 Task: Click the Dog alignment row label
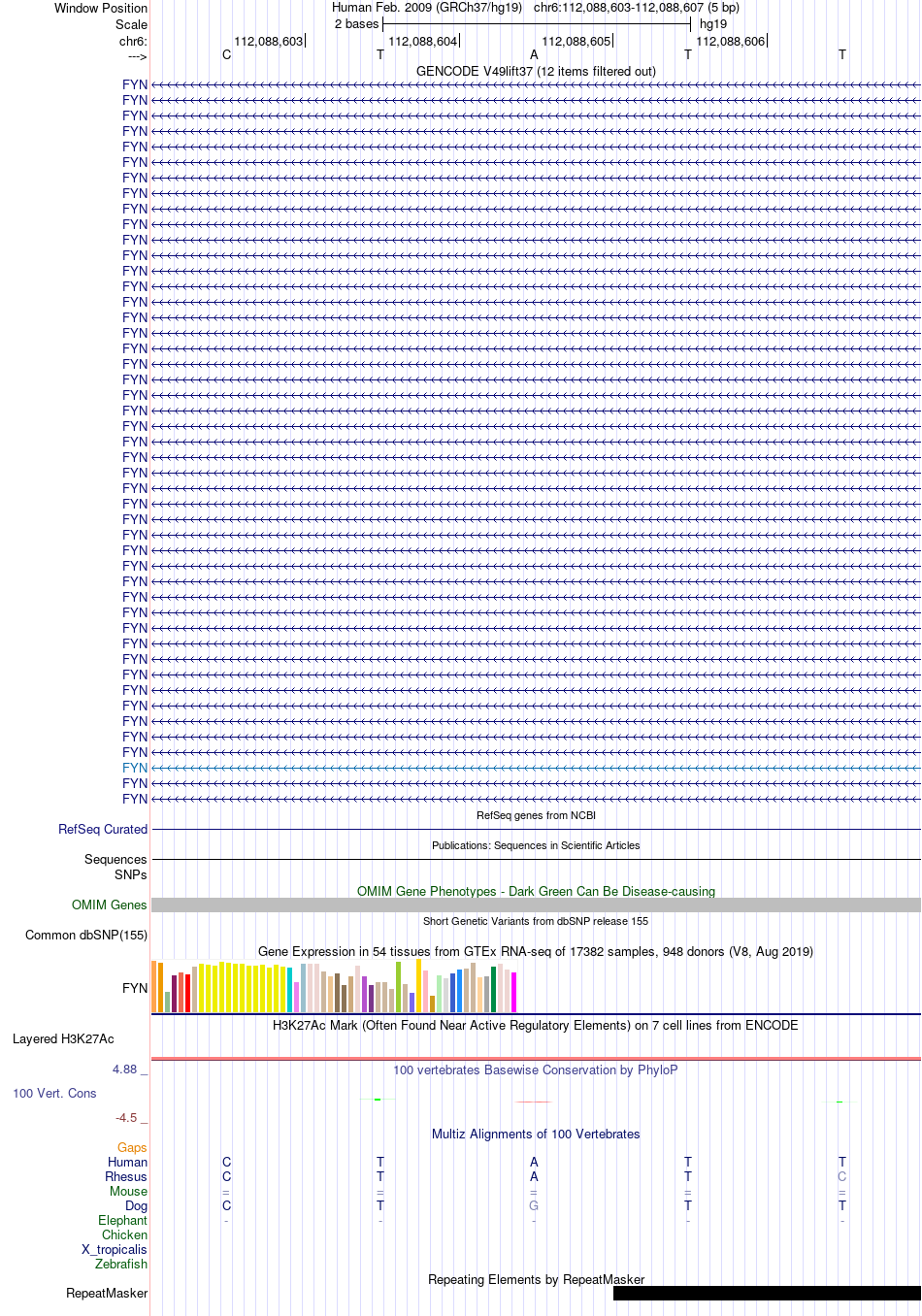tap(137, 1206)
